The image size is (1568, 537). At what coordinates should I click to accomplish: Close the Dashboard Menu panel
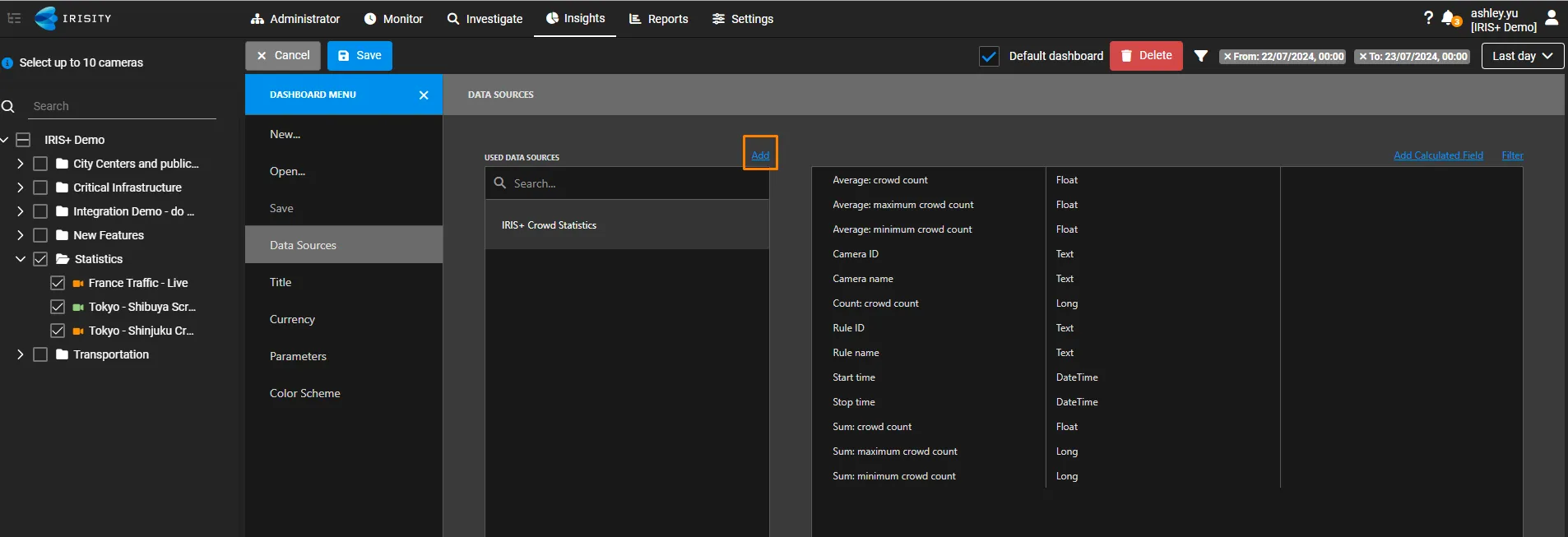point(424,95)
